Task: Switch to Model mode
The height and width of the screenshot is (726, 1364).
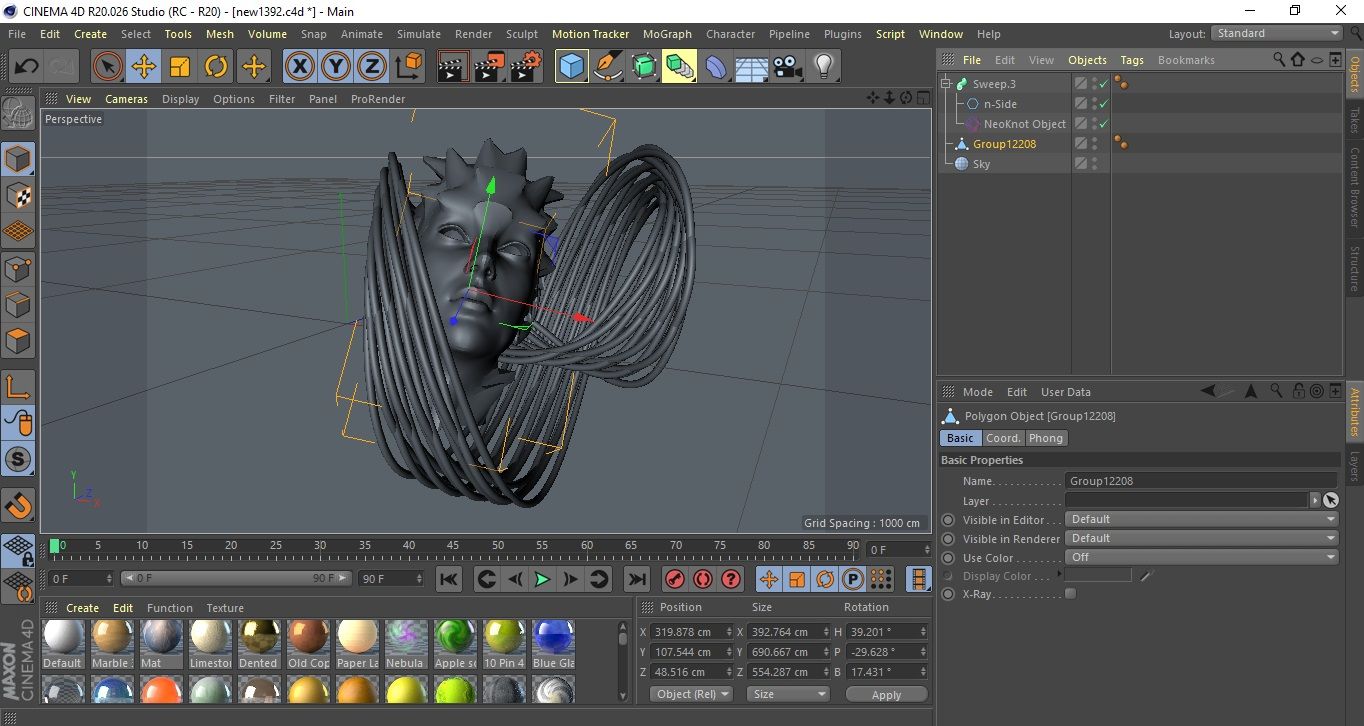Action: coord(19,159)
